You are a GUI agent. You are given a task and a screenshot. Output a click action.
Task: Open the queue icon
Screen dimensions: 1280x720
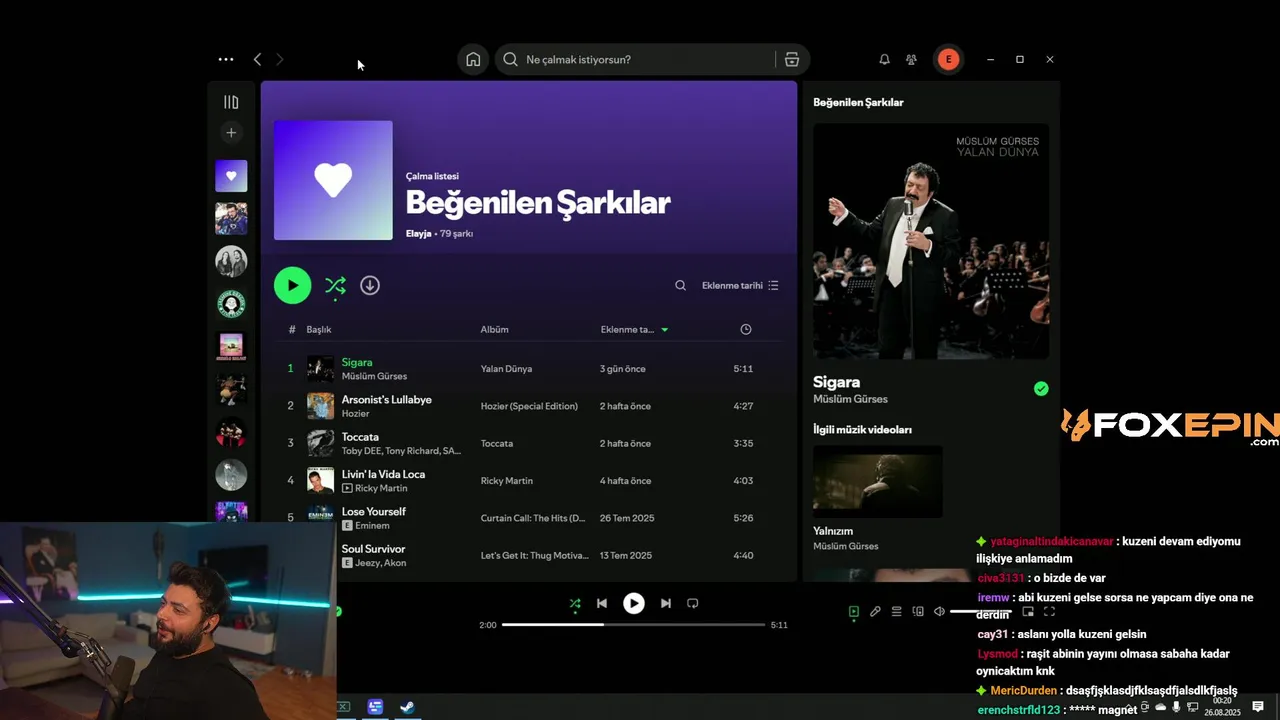click(897, 612)
